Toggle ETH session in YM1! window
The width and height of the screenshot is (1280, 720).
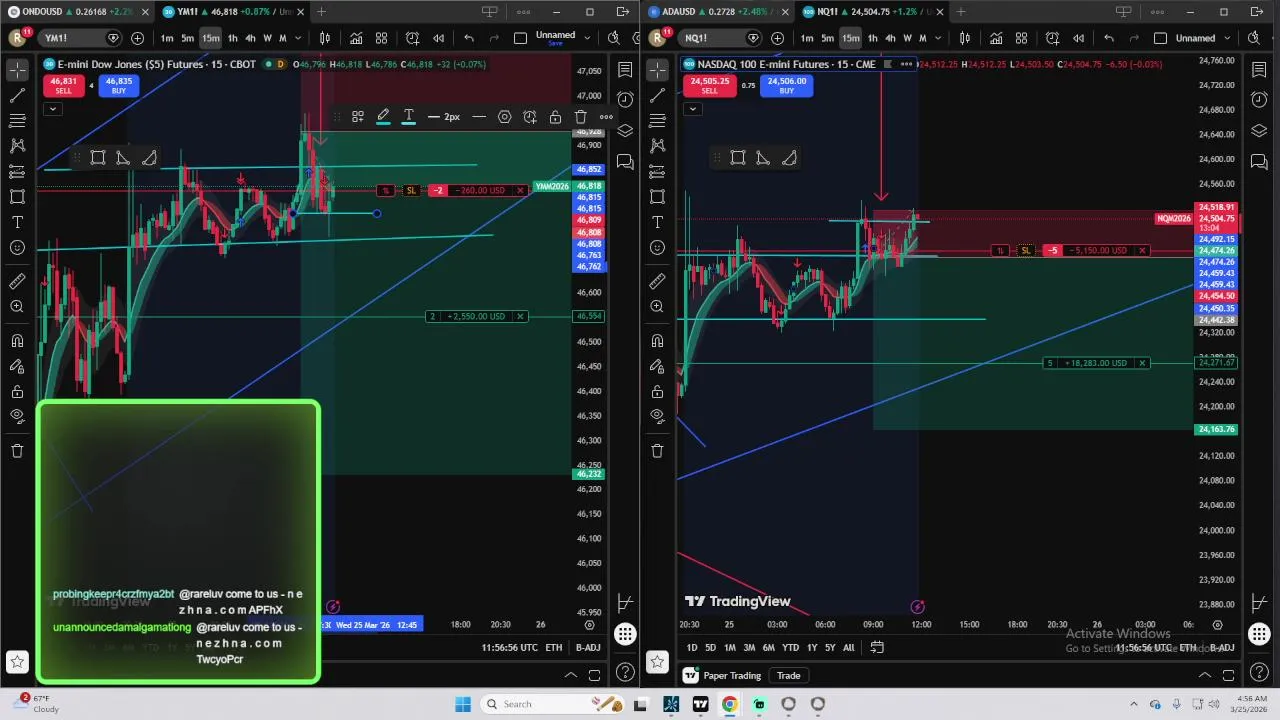click(553, 648)
